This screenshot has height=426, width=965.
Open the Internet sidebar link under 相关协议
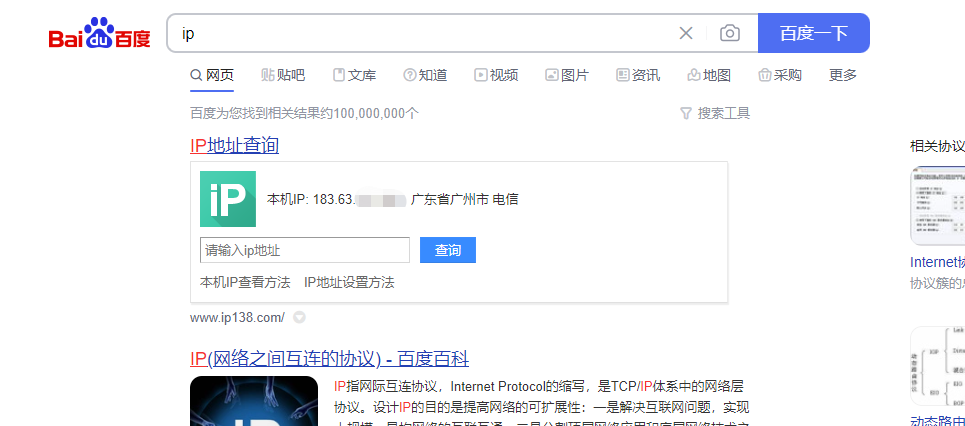point(937,262)
